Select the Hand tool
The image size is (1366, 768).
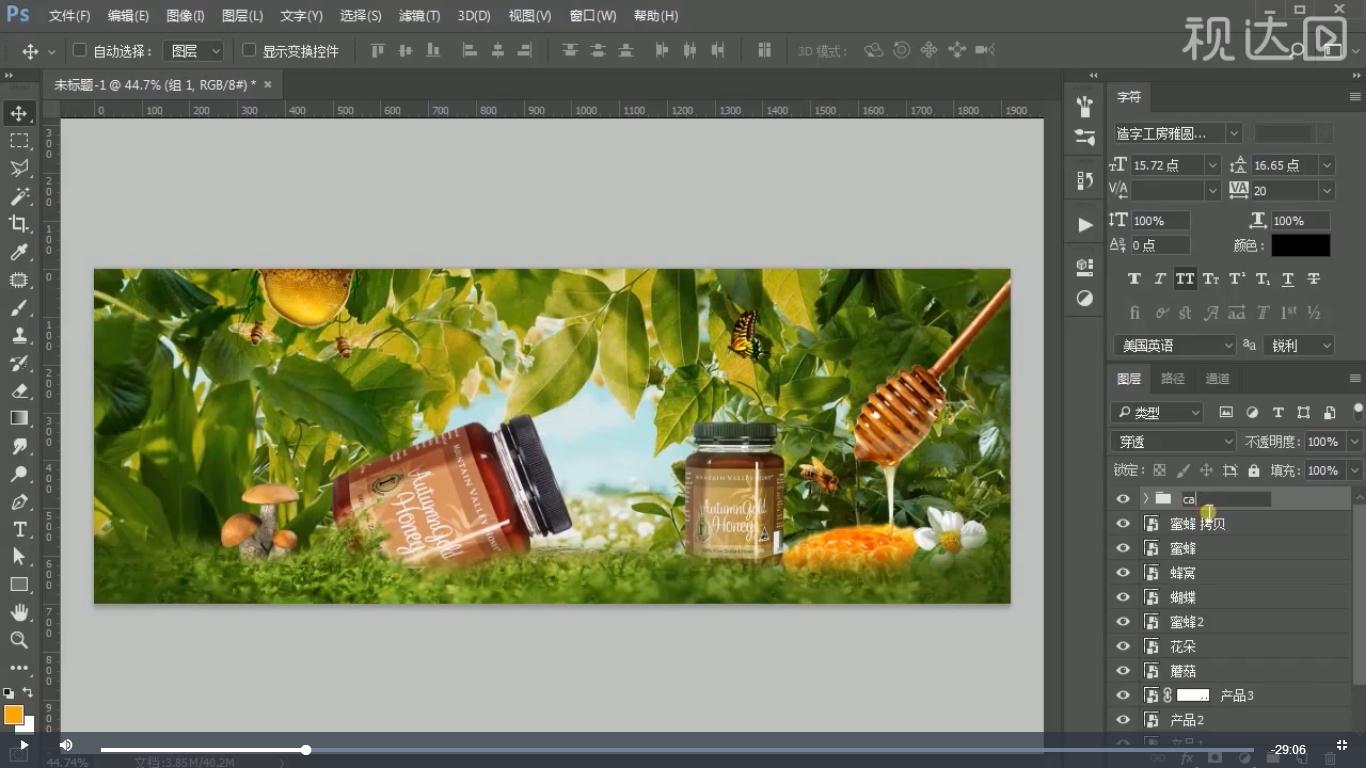coord(19,612)
